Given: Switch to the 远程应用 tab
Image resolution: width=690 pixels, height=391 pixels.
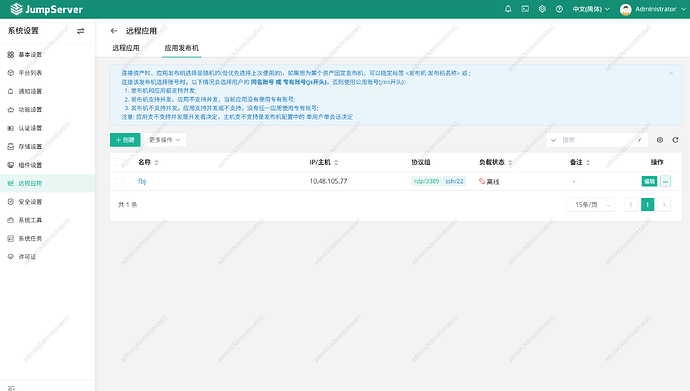Looking at the screenshot, I should point(126,48).
